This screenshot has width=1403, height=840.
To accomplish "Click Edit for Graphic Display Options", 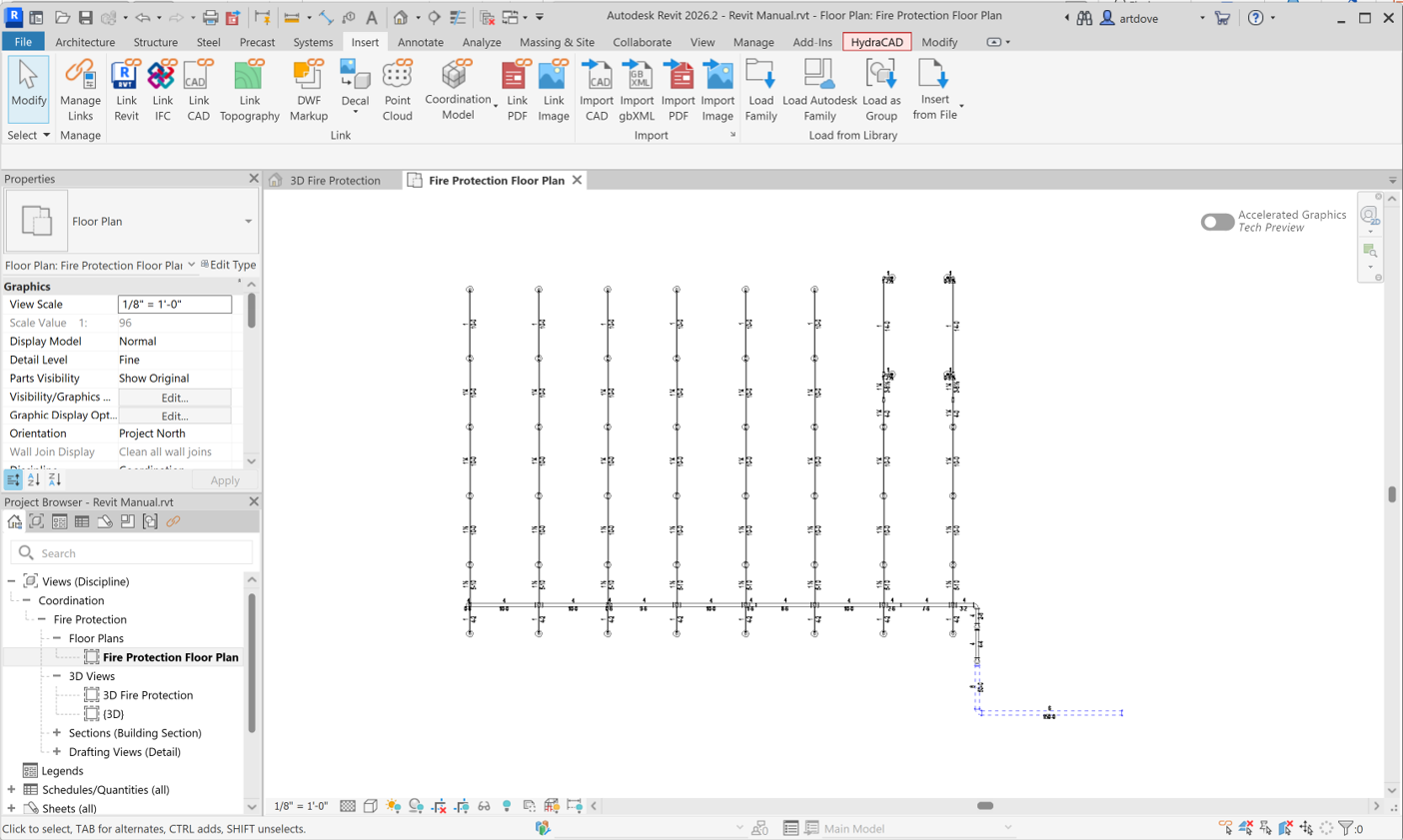I will click(x=175, y=416).
